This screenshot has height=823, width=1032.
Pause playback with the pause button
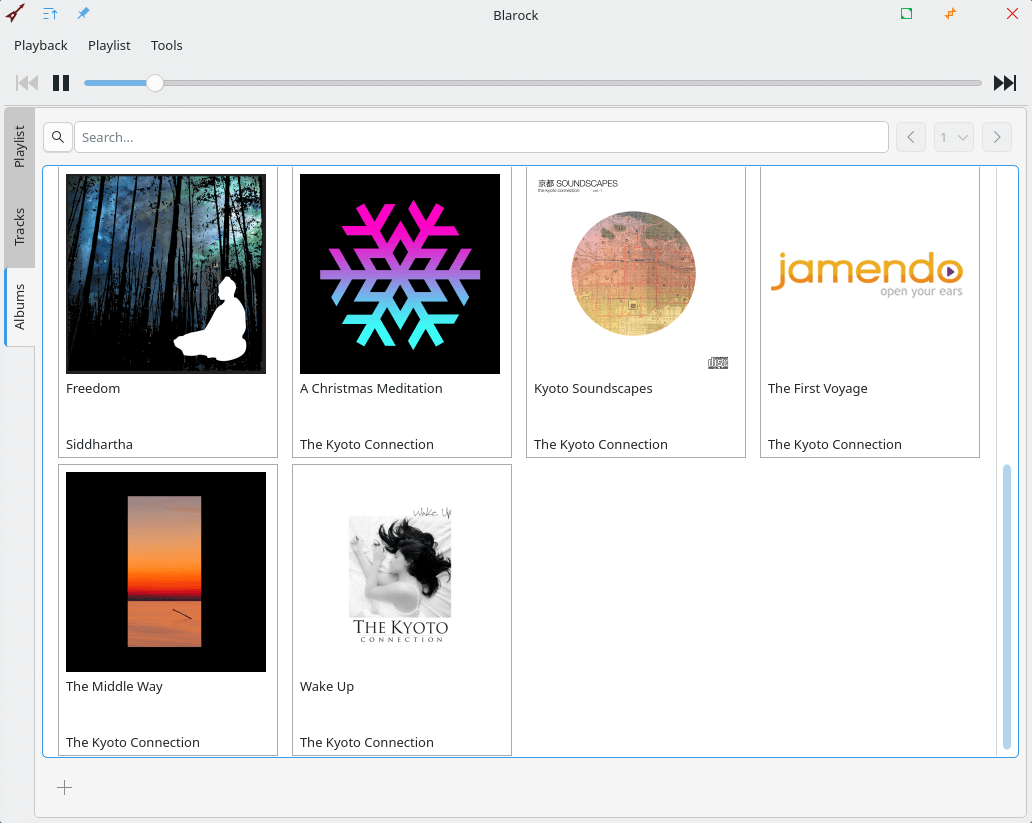point(61,83)
